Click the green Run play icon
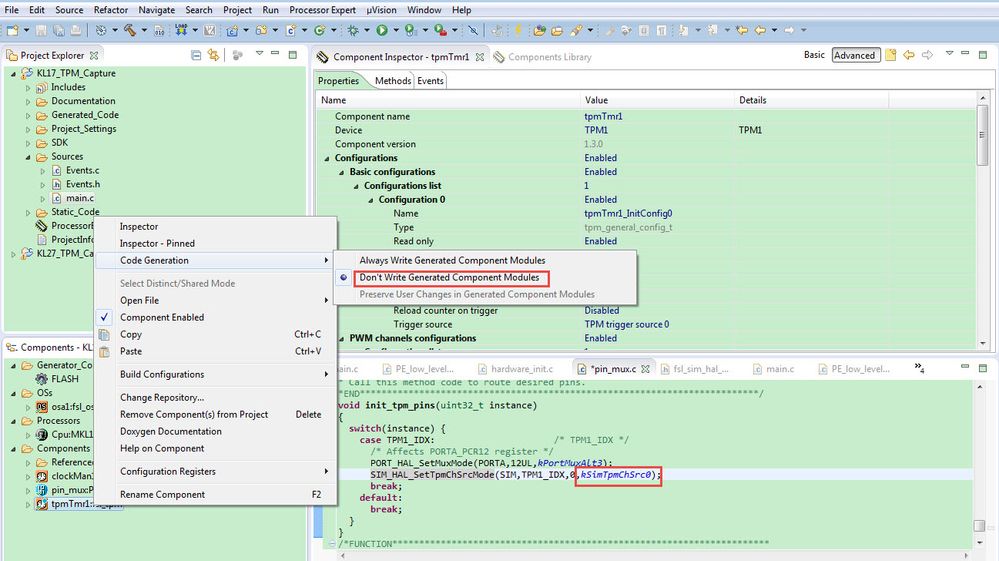 [x=382, y=30]
